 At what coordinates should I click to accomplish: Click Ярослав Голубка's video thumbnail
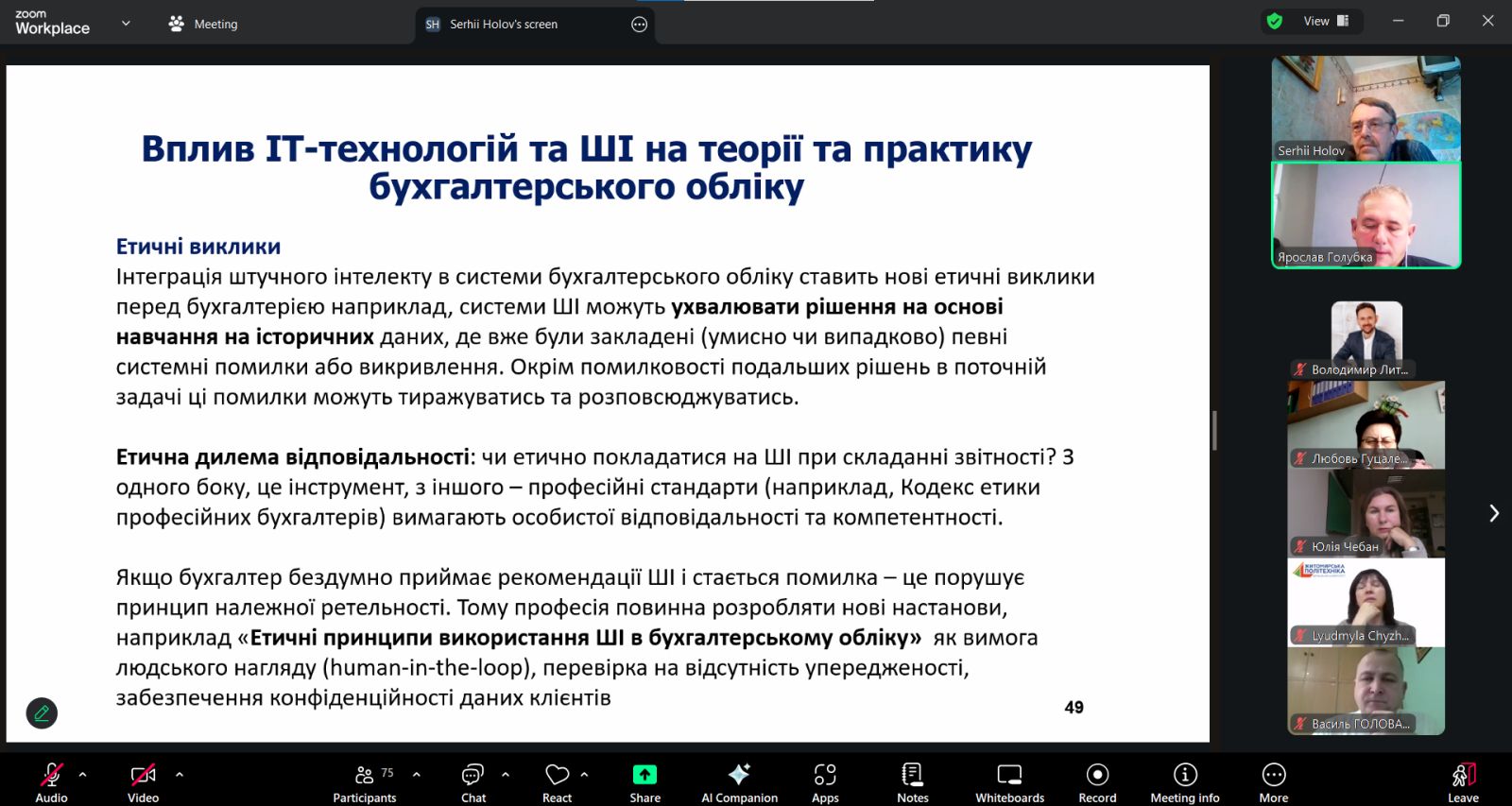(x=1366, y=214)
